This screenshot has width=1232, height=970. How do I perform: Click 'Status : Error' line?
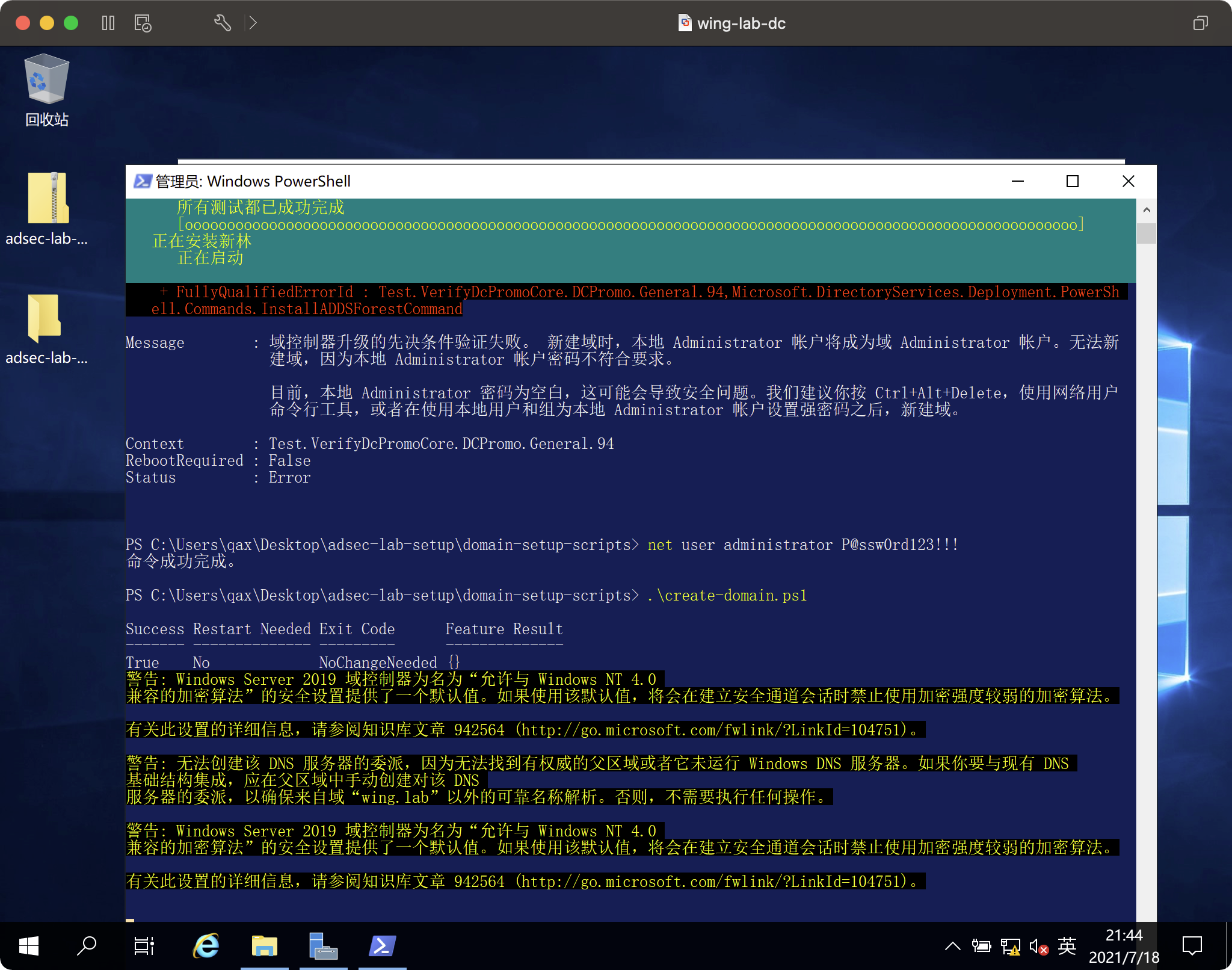(218, 477)
